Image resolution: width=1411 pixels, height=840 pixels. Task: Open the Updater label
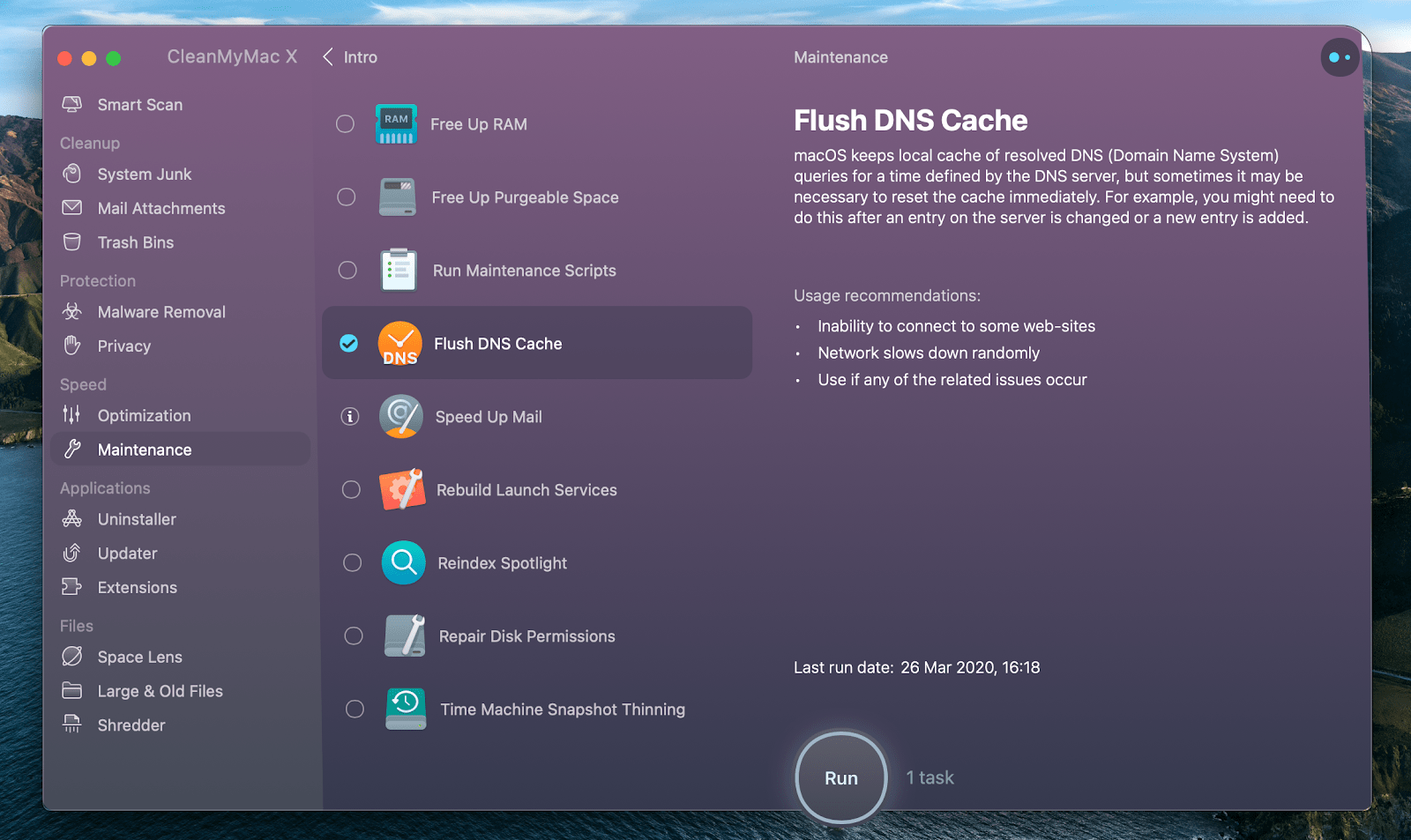pyautogui.click(x=128, y=554)
